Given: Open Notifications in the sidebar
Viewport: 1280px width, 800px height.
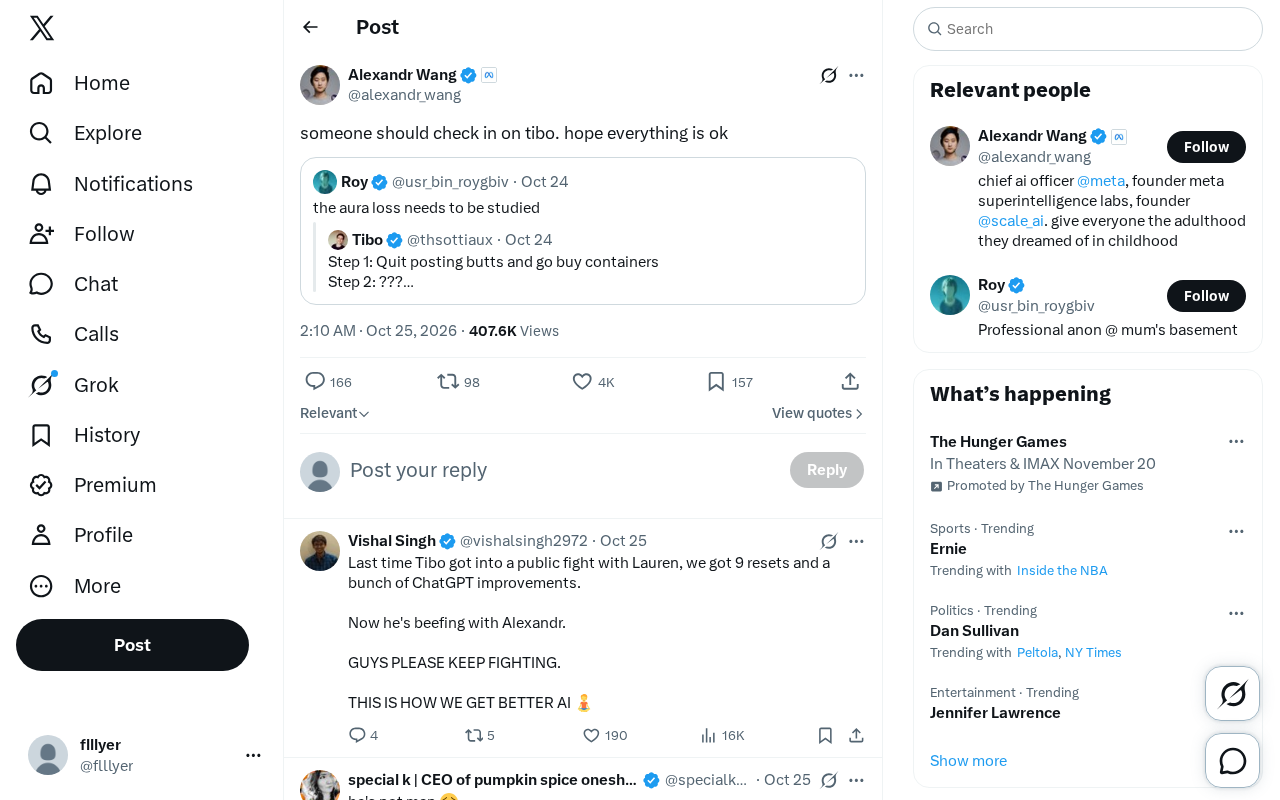Looking at the screenshot, I should pyautogui.click(x=111, y=184).
